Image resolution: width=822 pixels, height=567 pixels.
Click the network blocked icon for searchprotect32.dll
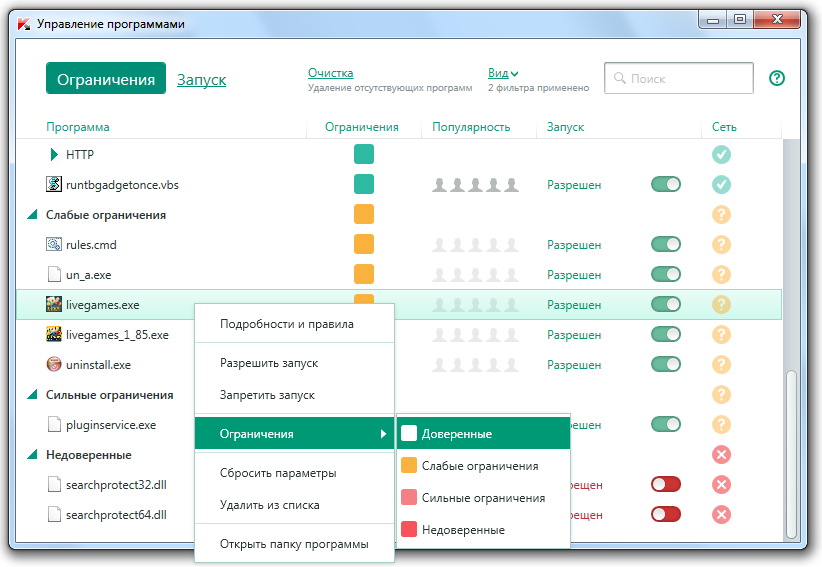(721, 484)
